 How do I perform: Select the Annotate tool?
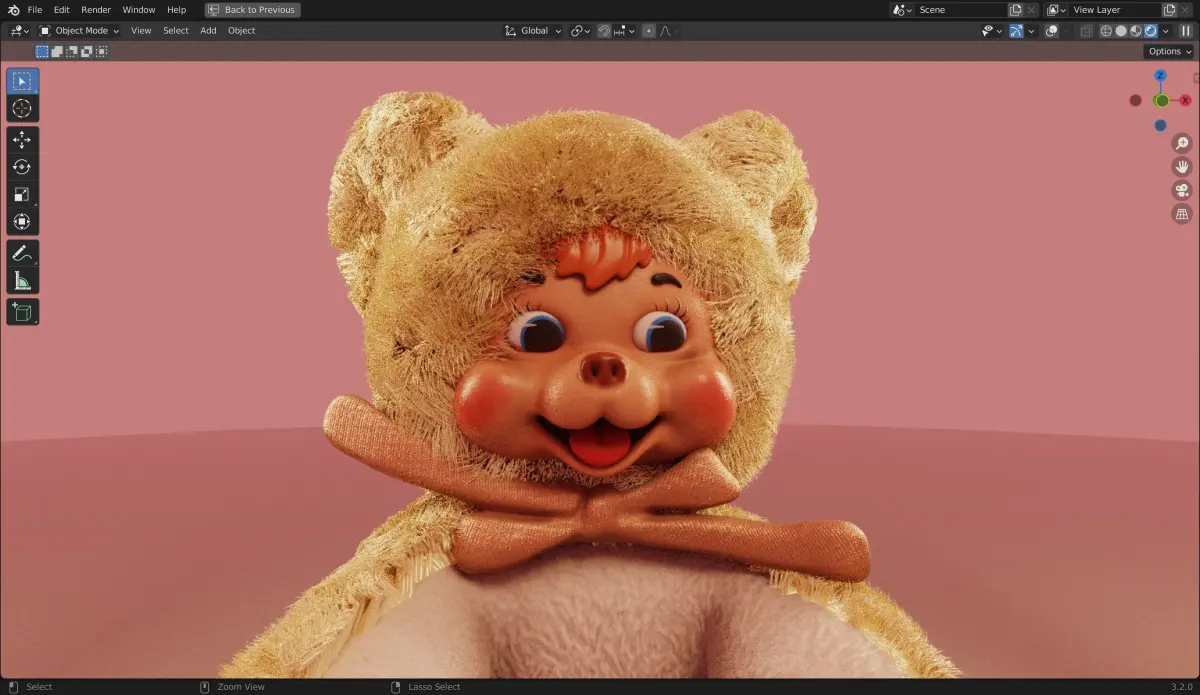23,254
